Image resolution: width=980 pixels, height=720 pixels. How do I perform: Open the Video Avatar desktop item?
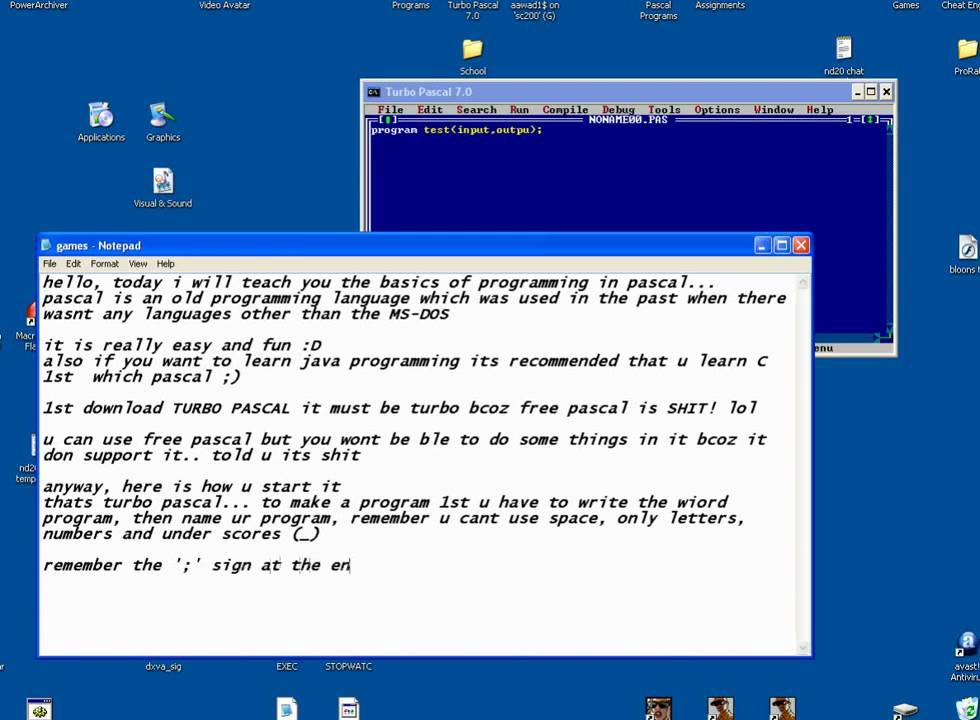click(x=224, y=5)
